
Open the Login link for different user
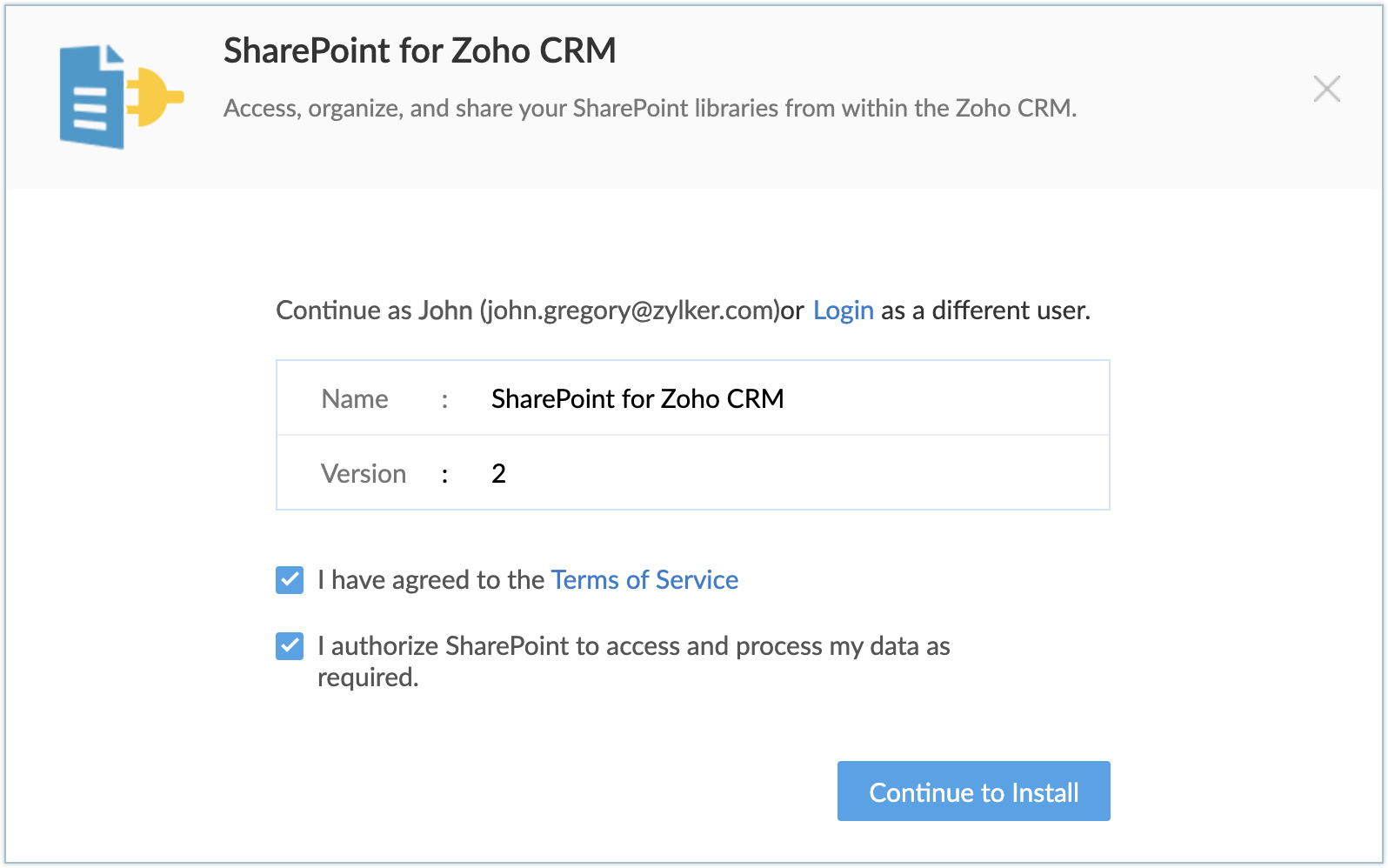(843, 310)
